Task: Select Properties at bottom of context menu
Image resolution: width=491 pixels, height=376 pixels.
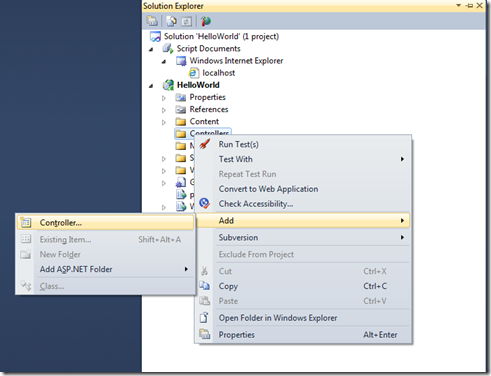Action: [303, 334]
